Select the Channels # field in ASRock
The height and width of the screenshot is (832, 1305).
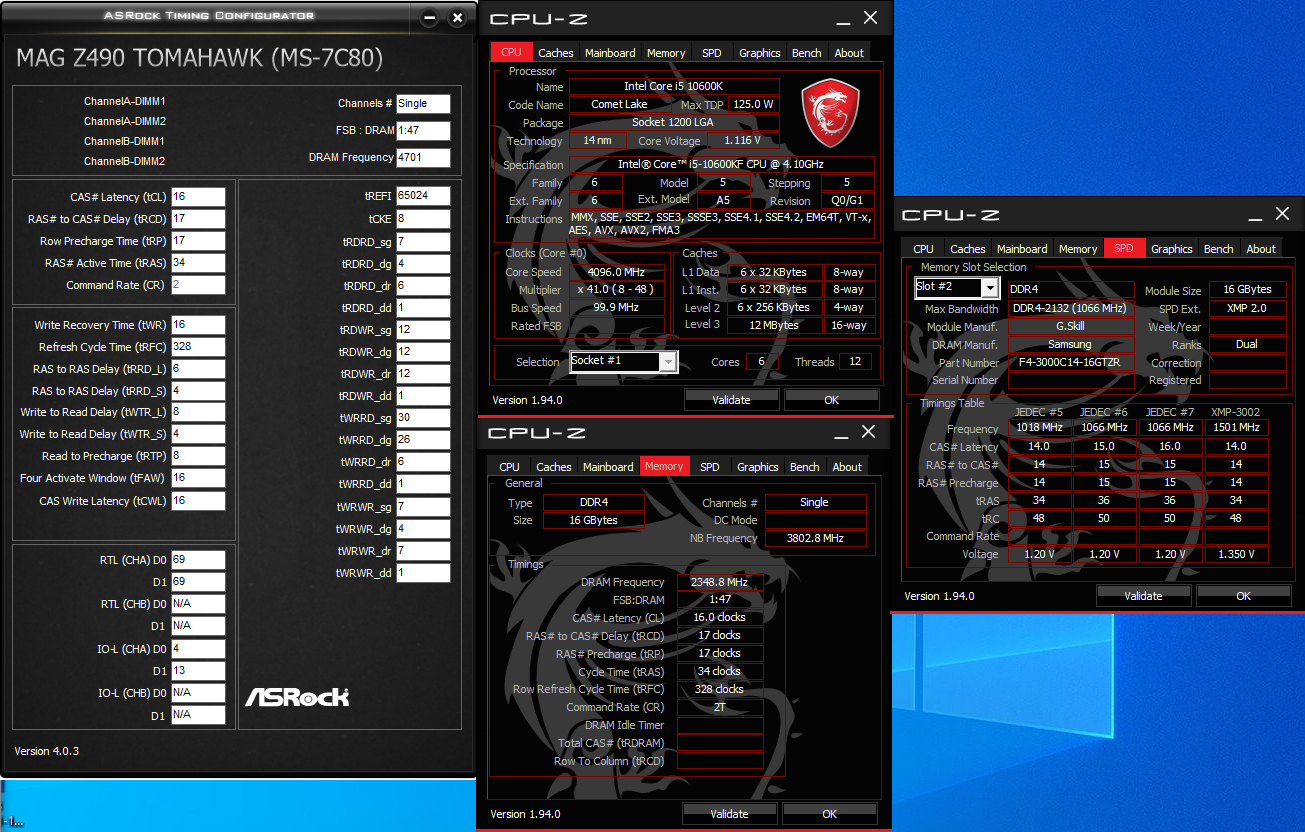point(423,103)
